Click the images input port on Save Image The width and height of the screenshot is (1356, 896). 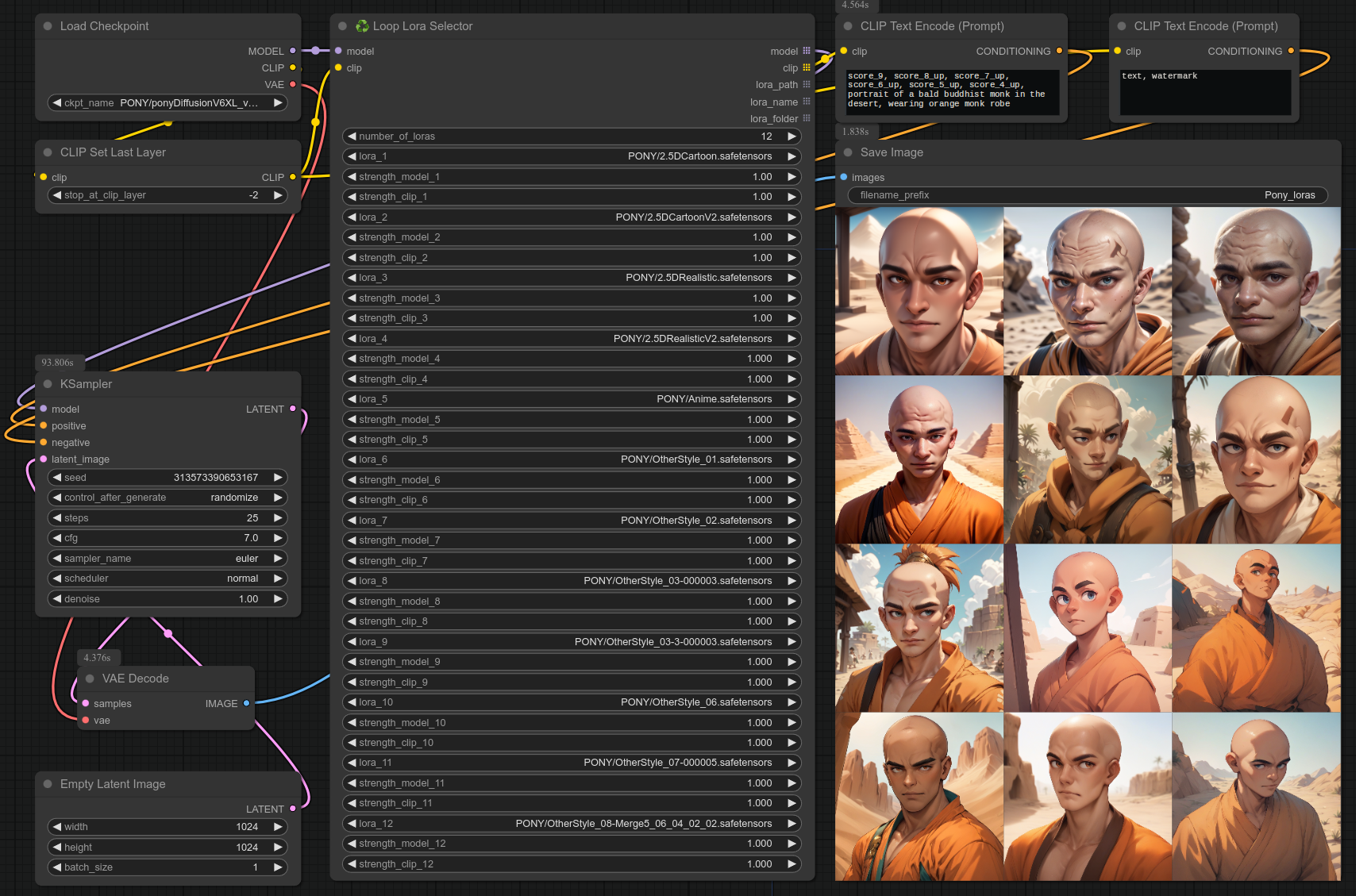[x=844, y=178]
